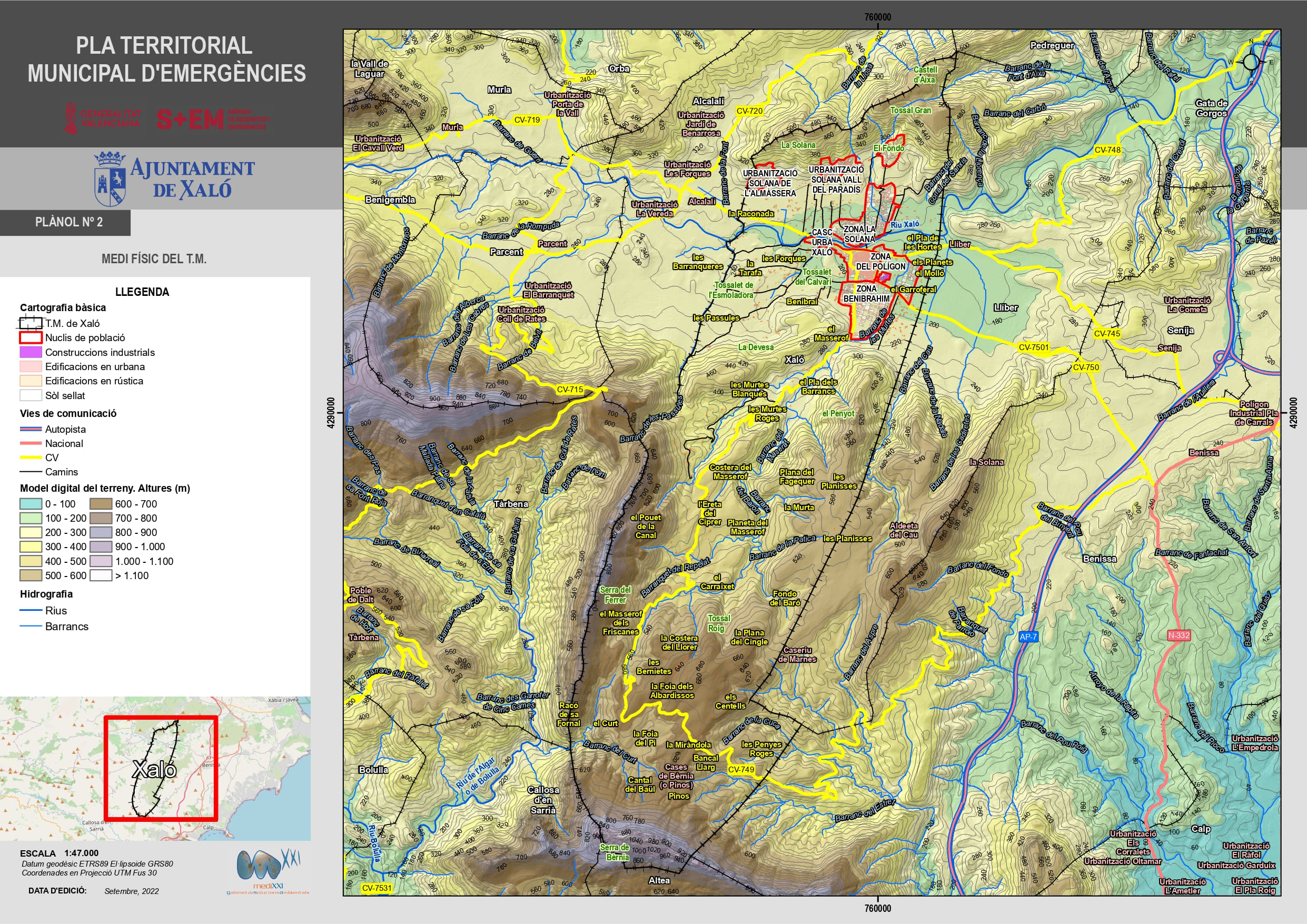Click the 0 - 100 elevation swatch
Image resolution: width=1307 pixels, height=924 pixels.
(x=31, y=504)
